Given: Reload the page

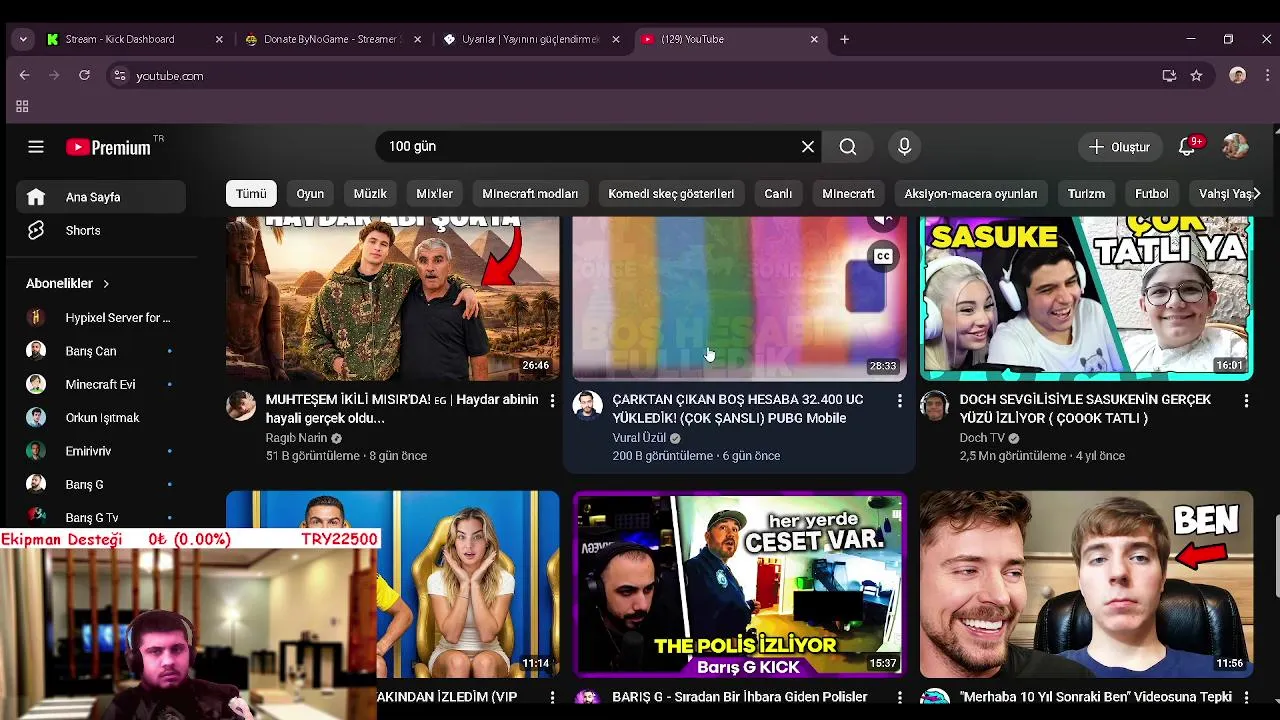Looking at the screenshot, I should coord(84,75).
